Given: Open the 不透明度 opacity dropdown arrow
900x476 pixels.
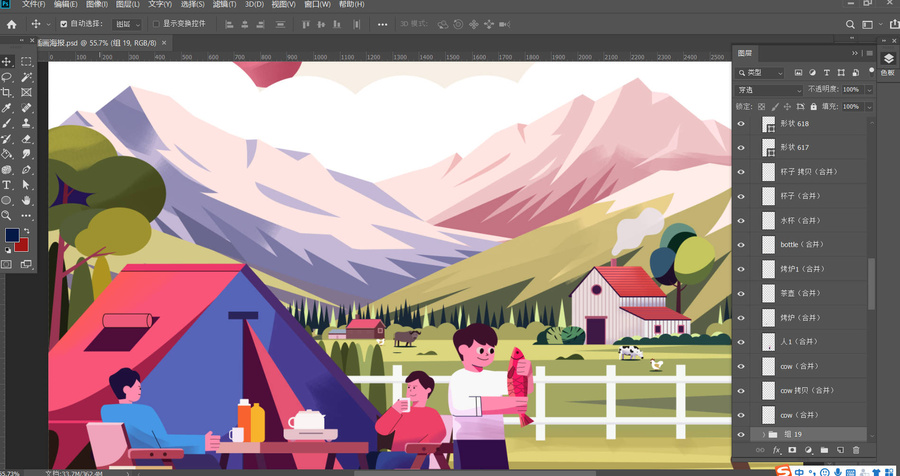Looking at the screenshot, I should (869, 90).
